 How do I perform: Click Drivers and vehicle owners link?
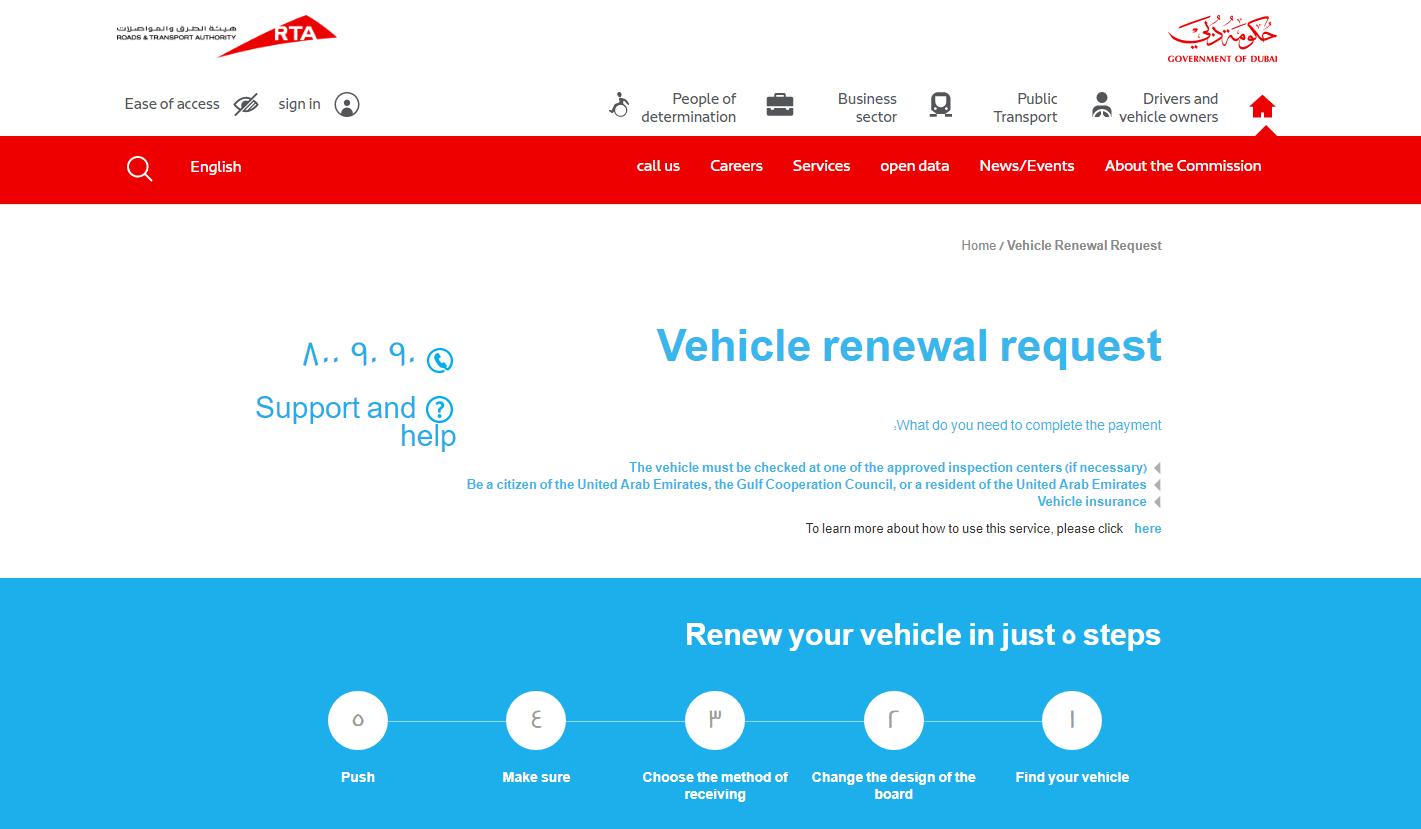(x=1169, y=108)
